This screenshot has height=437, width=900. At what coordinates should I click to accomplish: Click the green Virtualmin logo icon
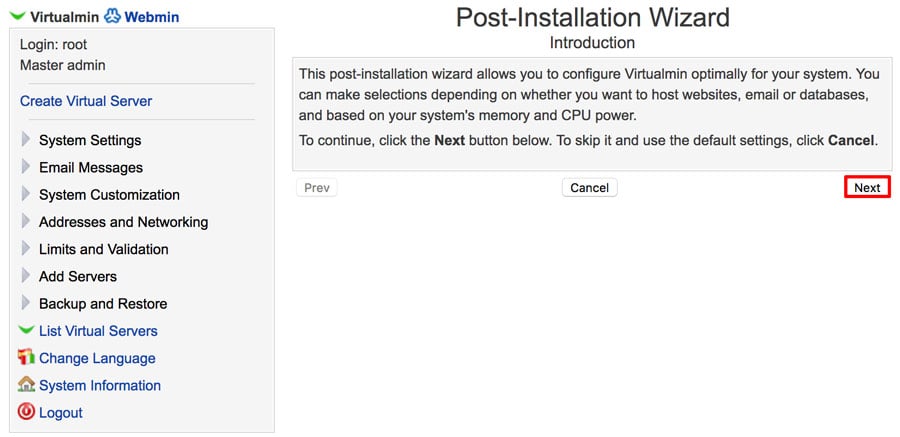[18, 17]
